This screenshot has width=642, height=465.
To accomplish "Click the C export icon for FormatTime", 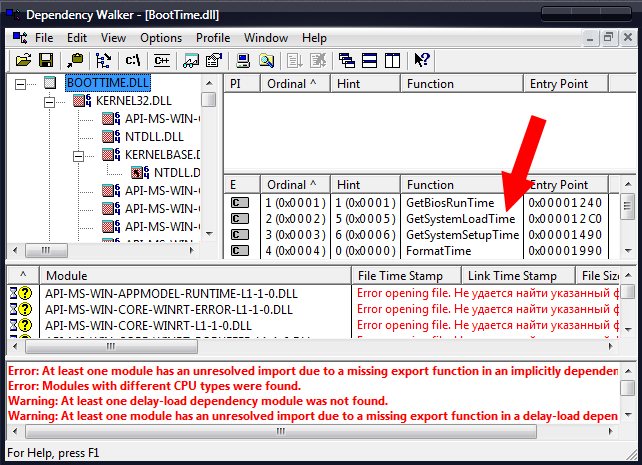I will (x=240, y=251).
